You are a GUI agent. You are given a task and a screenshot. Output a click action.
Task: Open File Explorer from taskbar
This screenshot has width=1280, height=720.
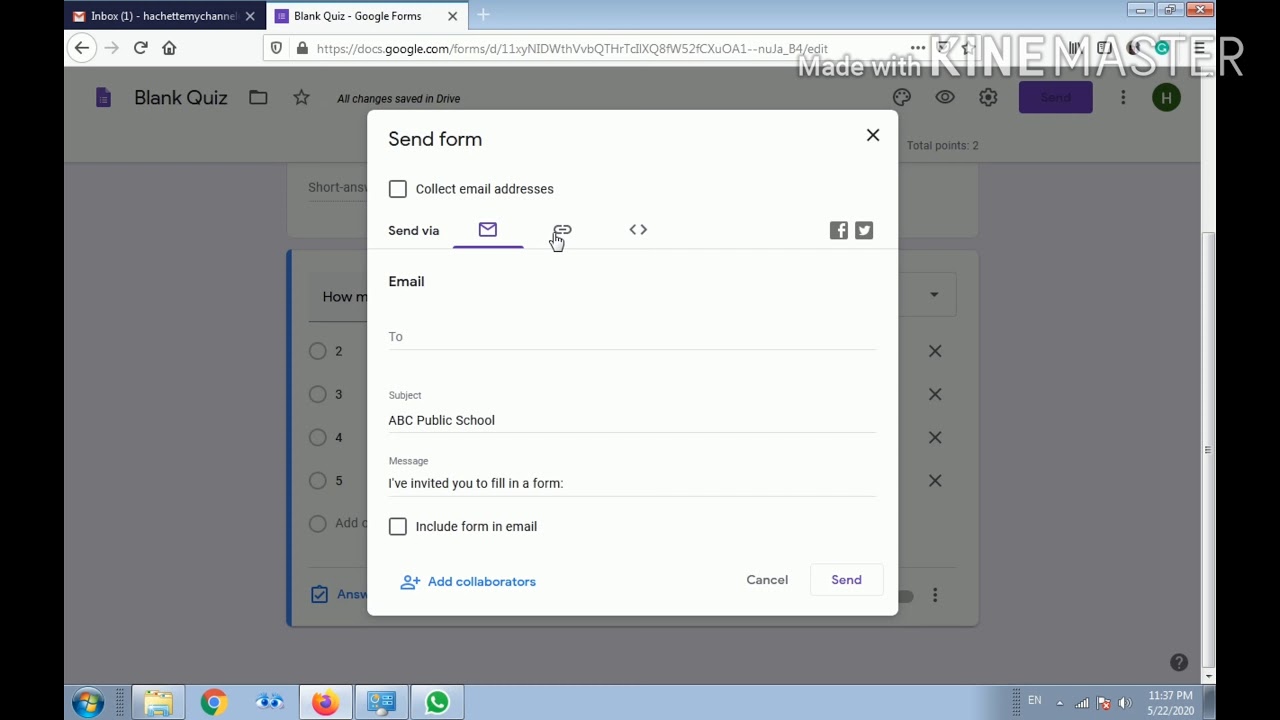[x=157, y=703]
